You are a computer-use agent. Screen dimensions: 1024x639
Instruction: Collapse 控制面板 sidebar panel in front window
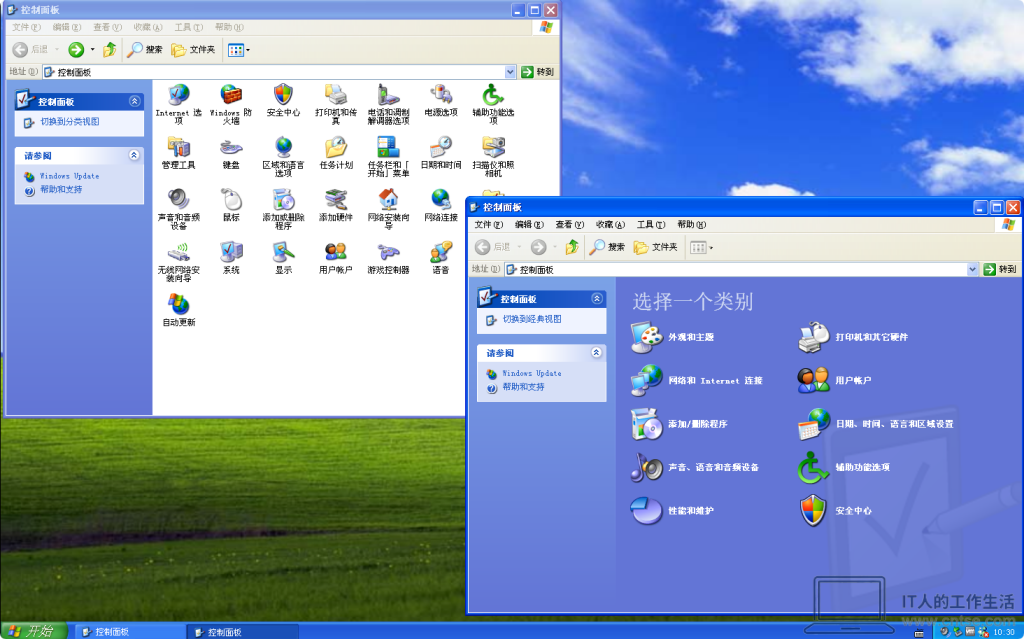(597, 299)
